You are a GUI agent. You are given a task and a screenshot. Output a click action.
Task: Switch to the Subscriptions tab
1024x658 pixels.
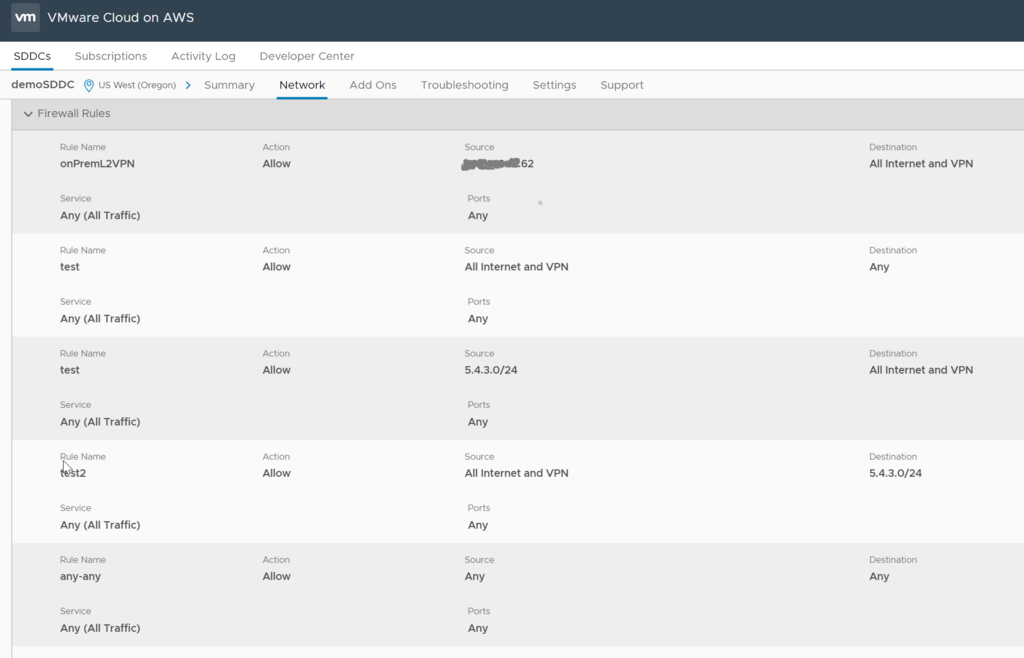click(x=110, y=56)
